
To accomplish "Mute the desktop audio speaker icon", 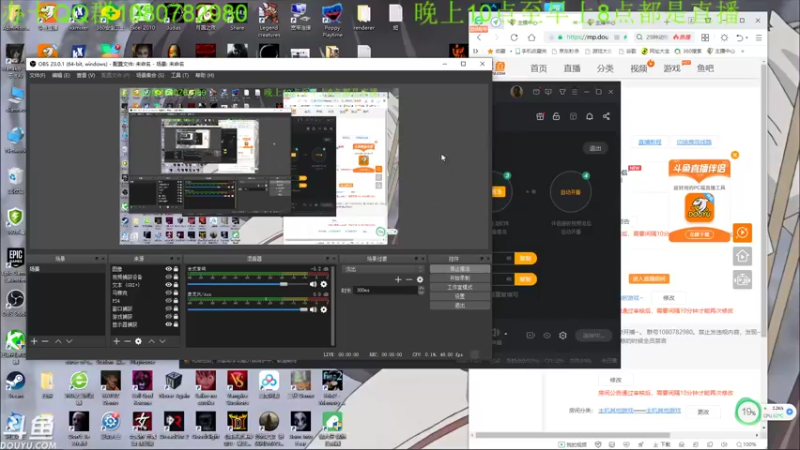I will (x=313, y=284).
